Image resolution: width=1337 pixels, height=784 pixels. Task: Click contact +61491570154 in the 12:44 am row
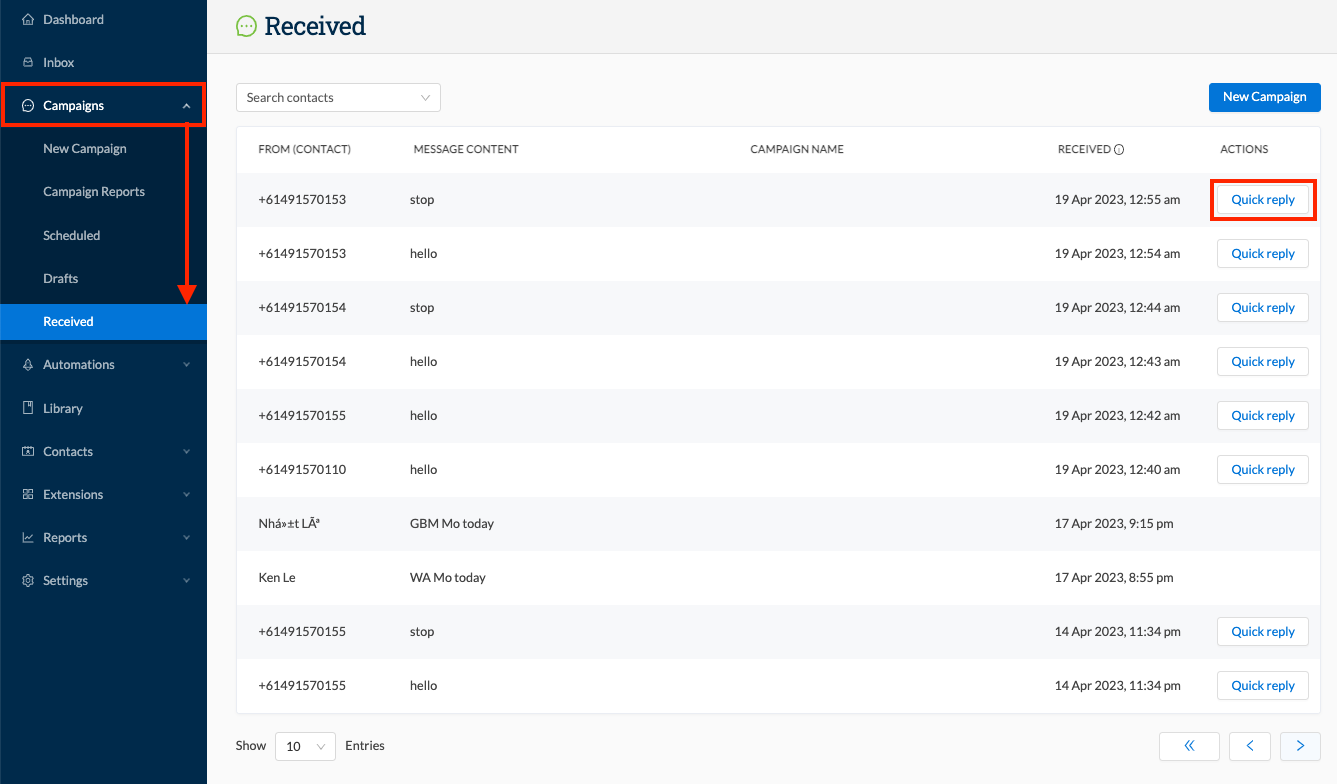click(302, 308)
